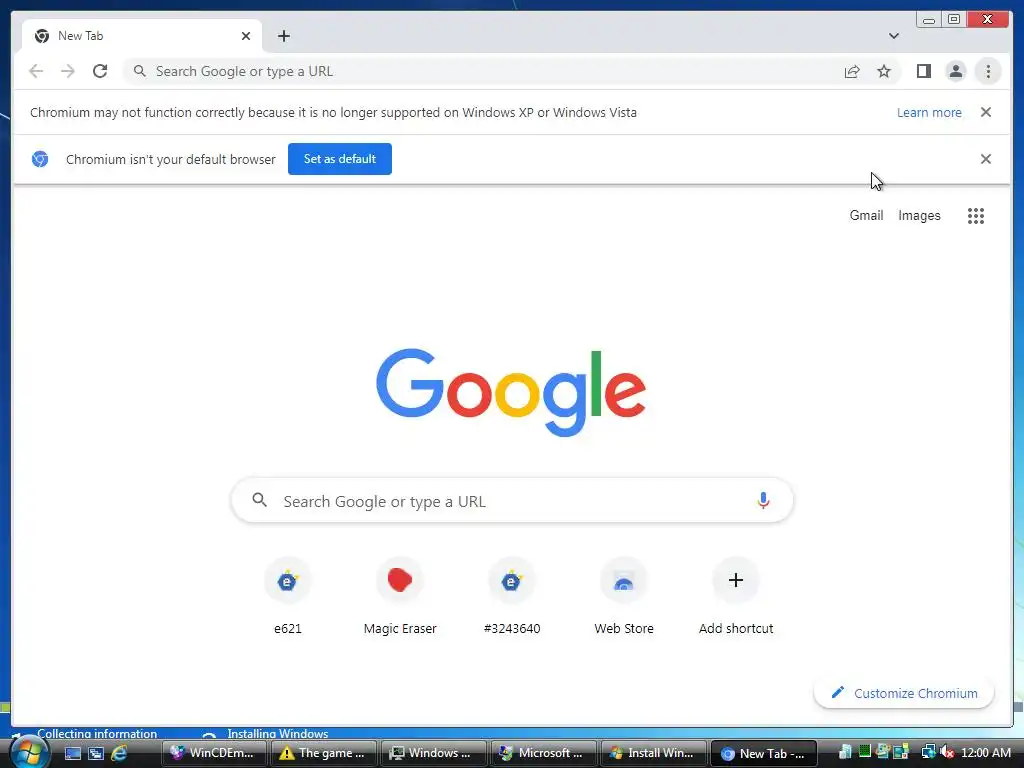Open the e621 shortcut
This screenshot has width=1024, height=768.
(x=287, y=596)
